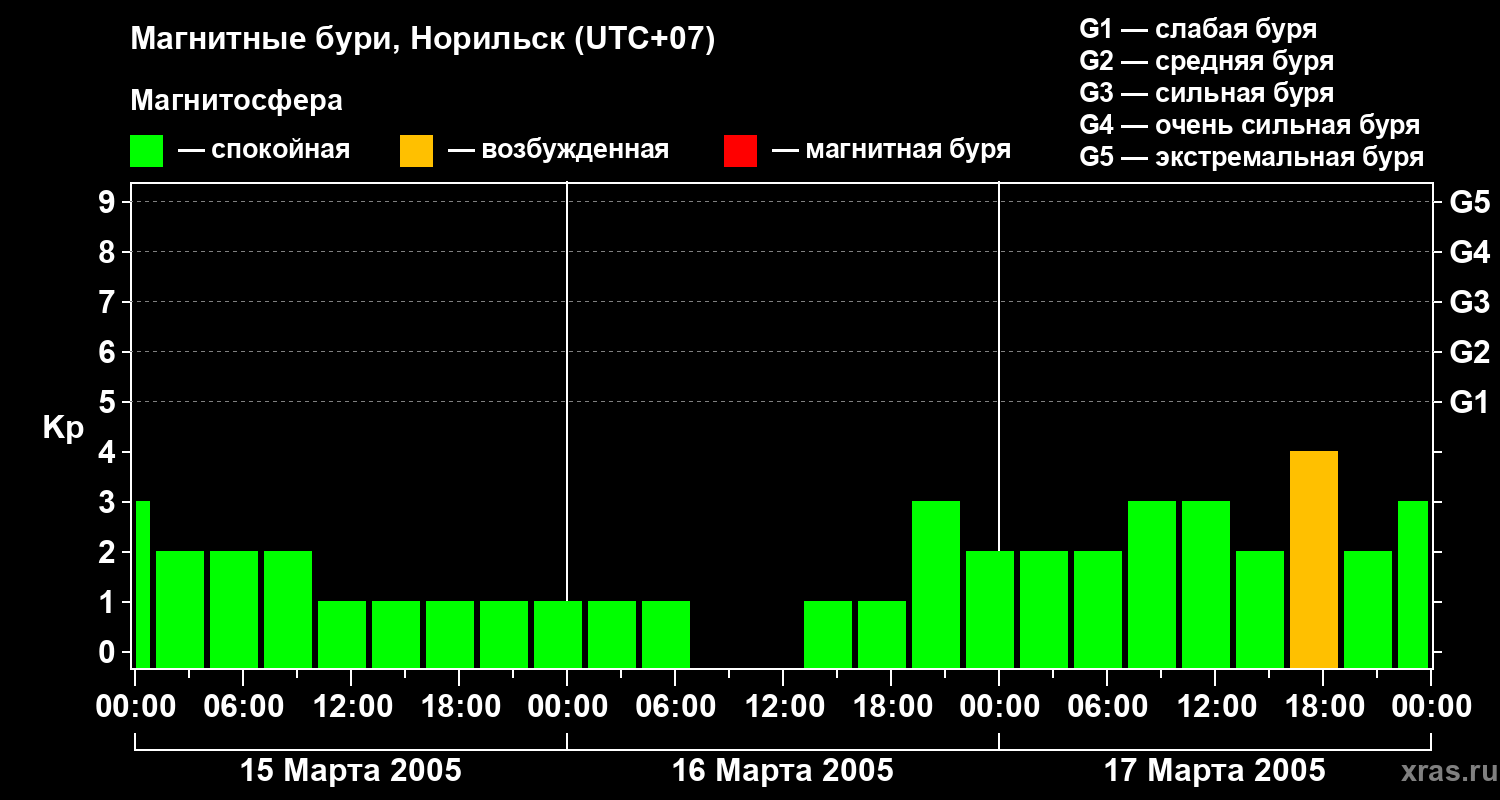Click the Kp axis value '8'
The height and width of the screenshot is (800, 1500).
pos(109,252)
